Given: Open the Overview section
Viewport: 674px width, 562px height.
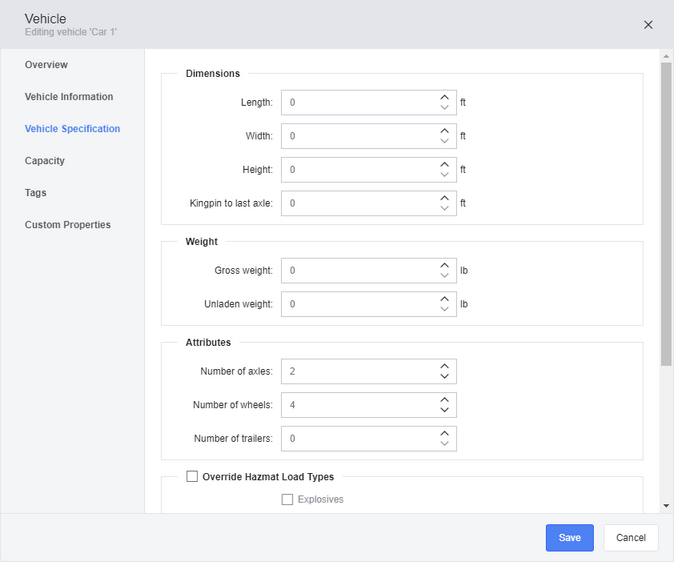Looking at the screenshot, I should click(x=46, y=64).
